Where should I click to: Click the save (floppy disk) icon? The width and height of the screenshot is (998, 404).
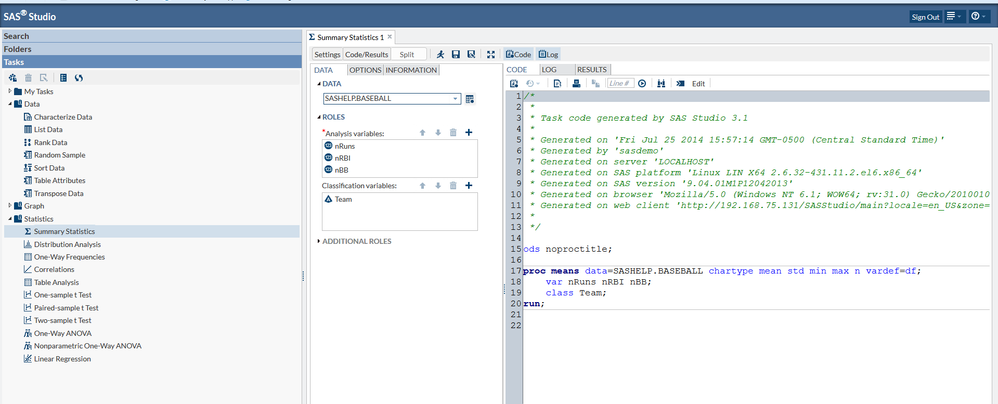(x=456, y=54)
